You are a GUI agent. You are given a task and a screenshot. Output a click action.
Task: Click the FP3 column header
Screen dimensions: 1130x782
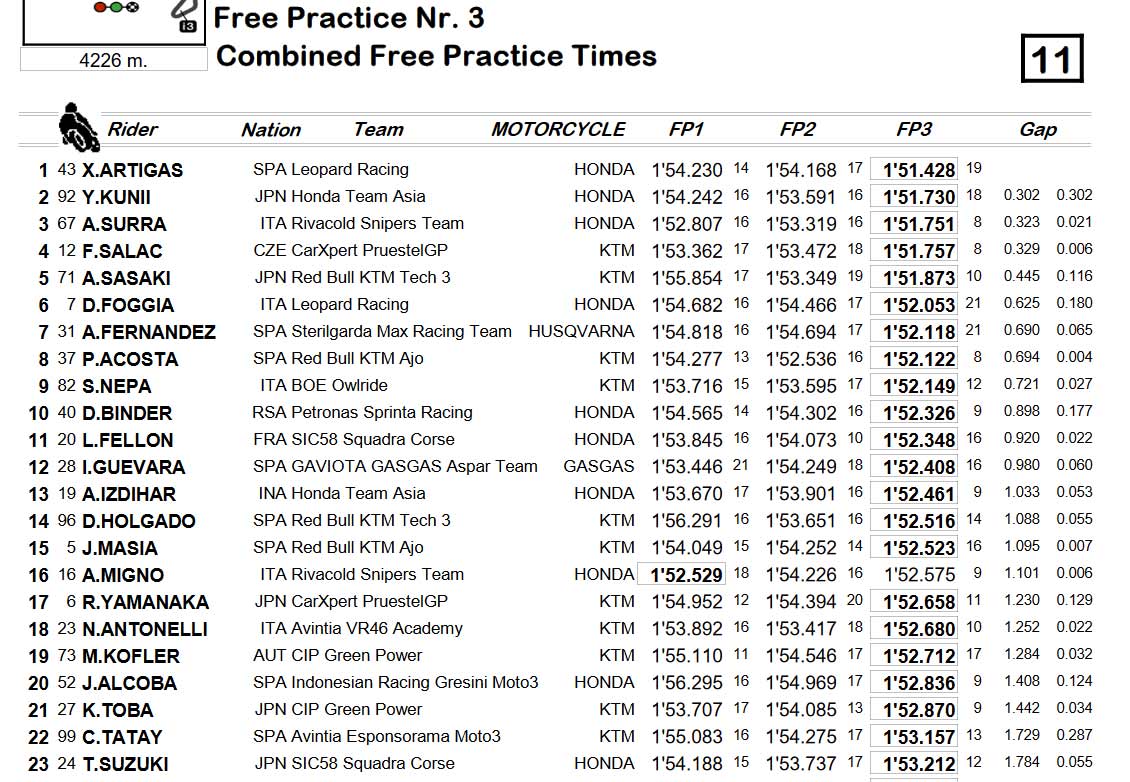point(914,129)
